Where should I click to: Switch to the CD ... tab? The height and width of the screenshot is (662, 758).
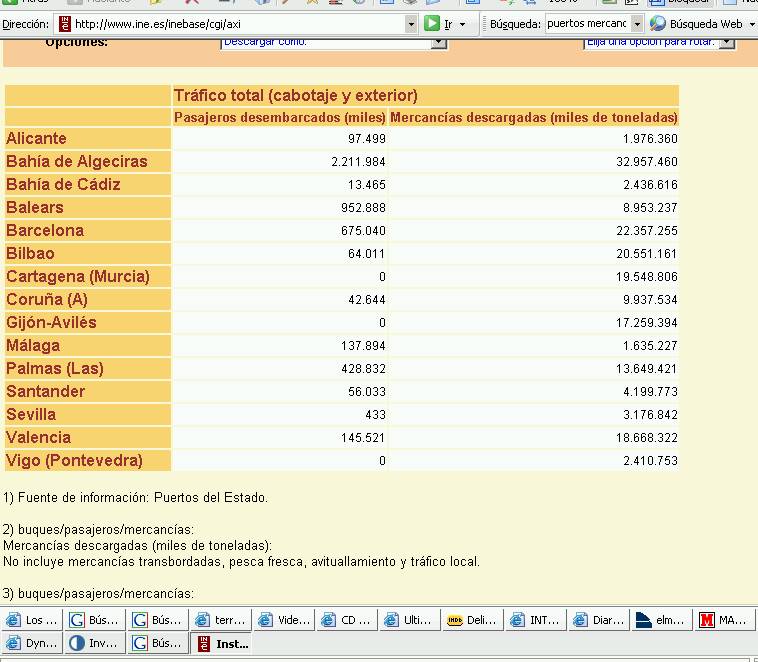[347, 620]
